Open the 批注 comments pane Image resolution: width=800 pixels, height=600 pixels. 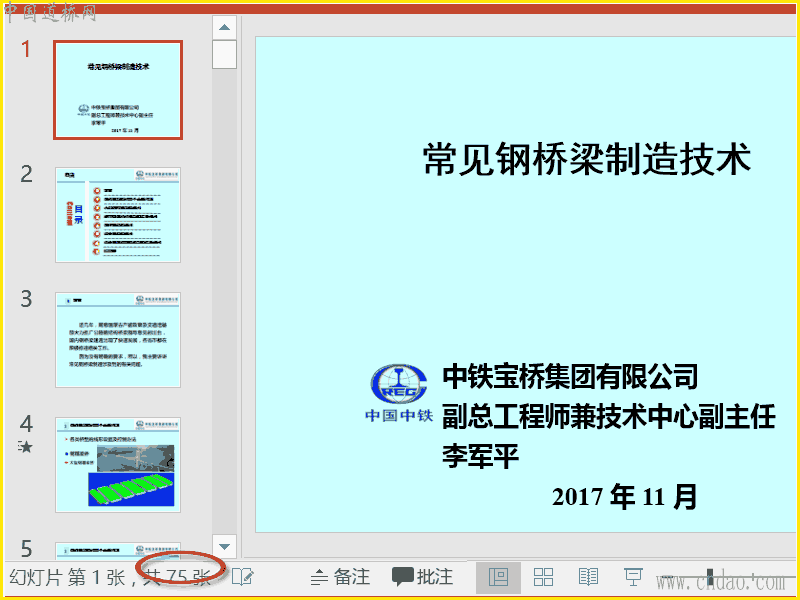(422, 577)
